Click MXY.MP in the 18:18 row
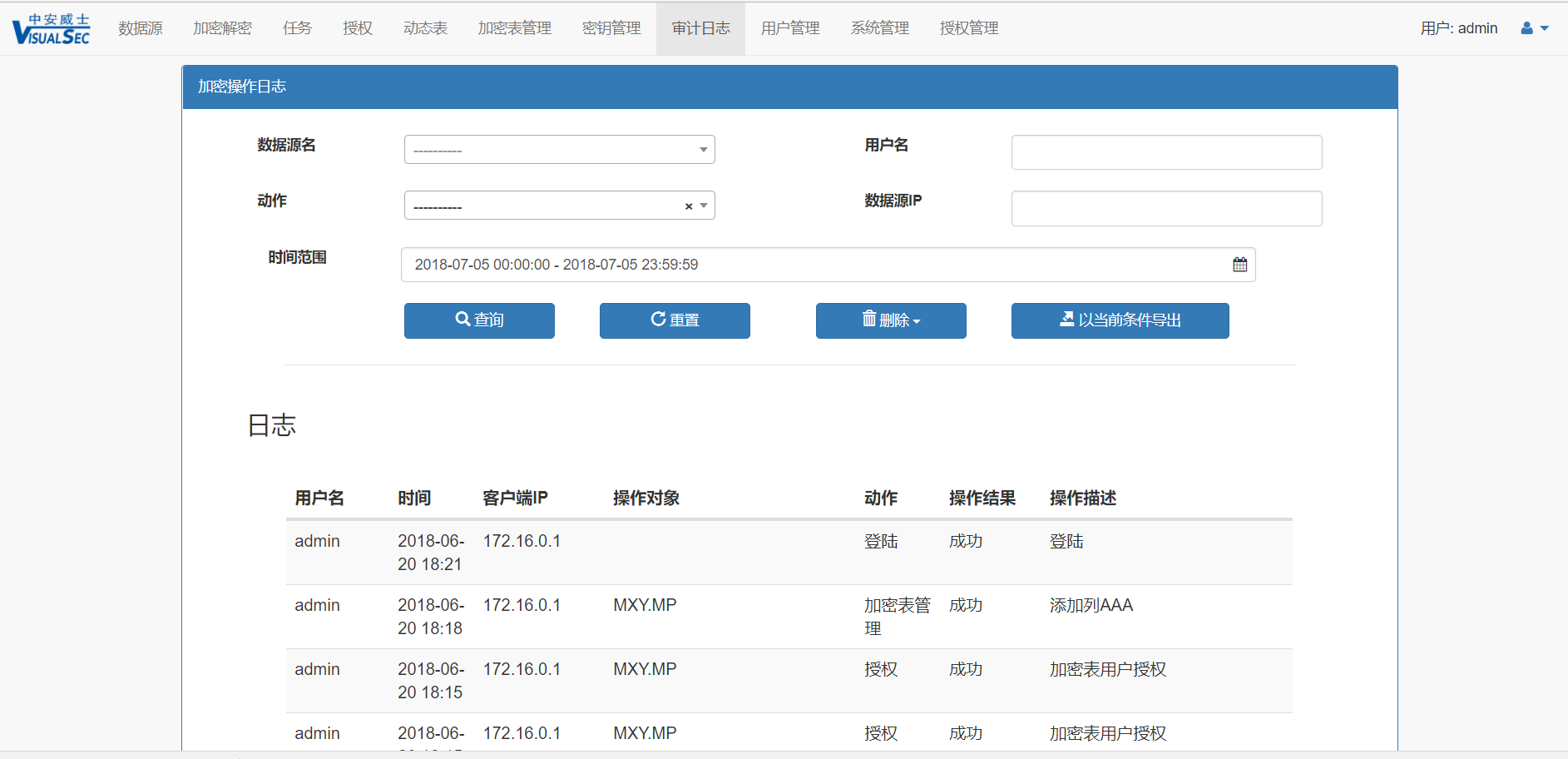Viewport: 1568px width, 759px height. [645, 605]
